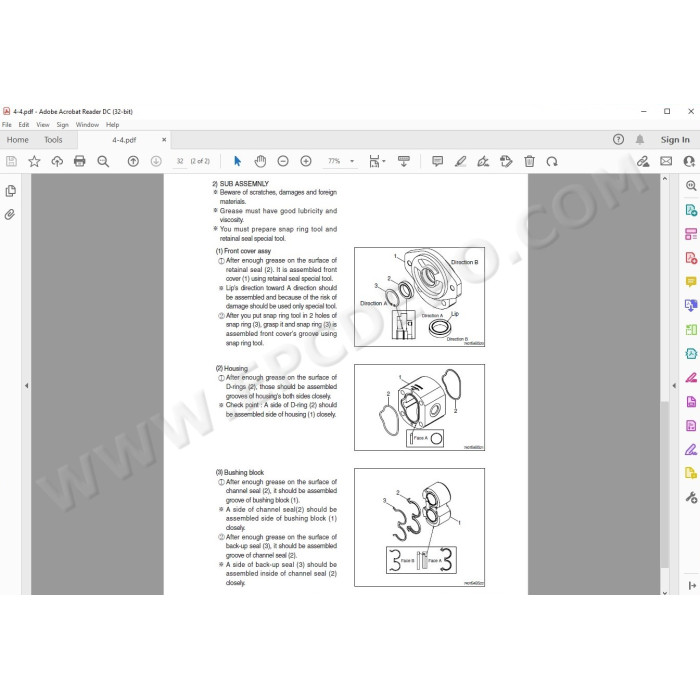Click the page number field showing 32

click(x=179, y=161)
